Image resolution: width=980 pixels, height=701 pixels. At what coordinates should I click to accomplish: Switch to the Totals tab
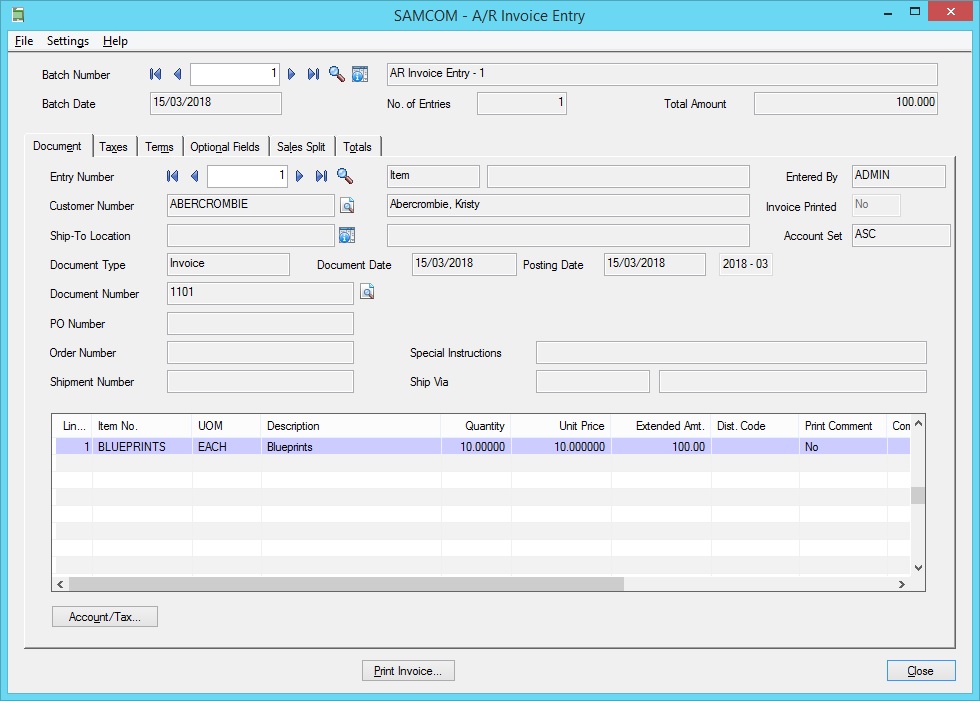(x=358, y=147)
